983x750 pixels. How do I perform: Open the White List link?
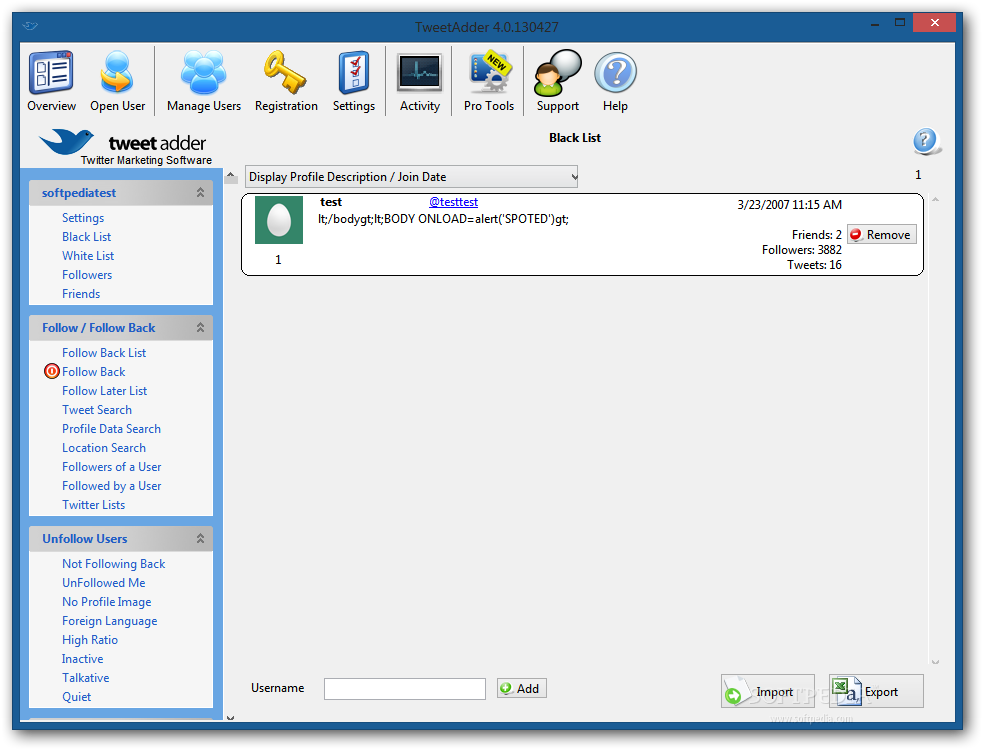88,255
